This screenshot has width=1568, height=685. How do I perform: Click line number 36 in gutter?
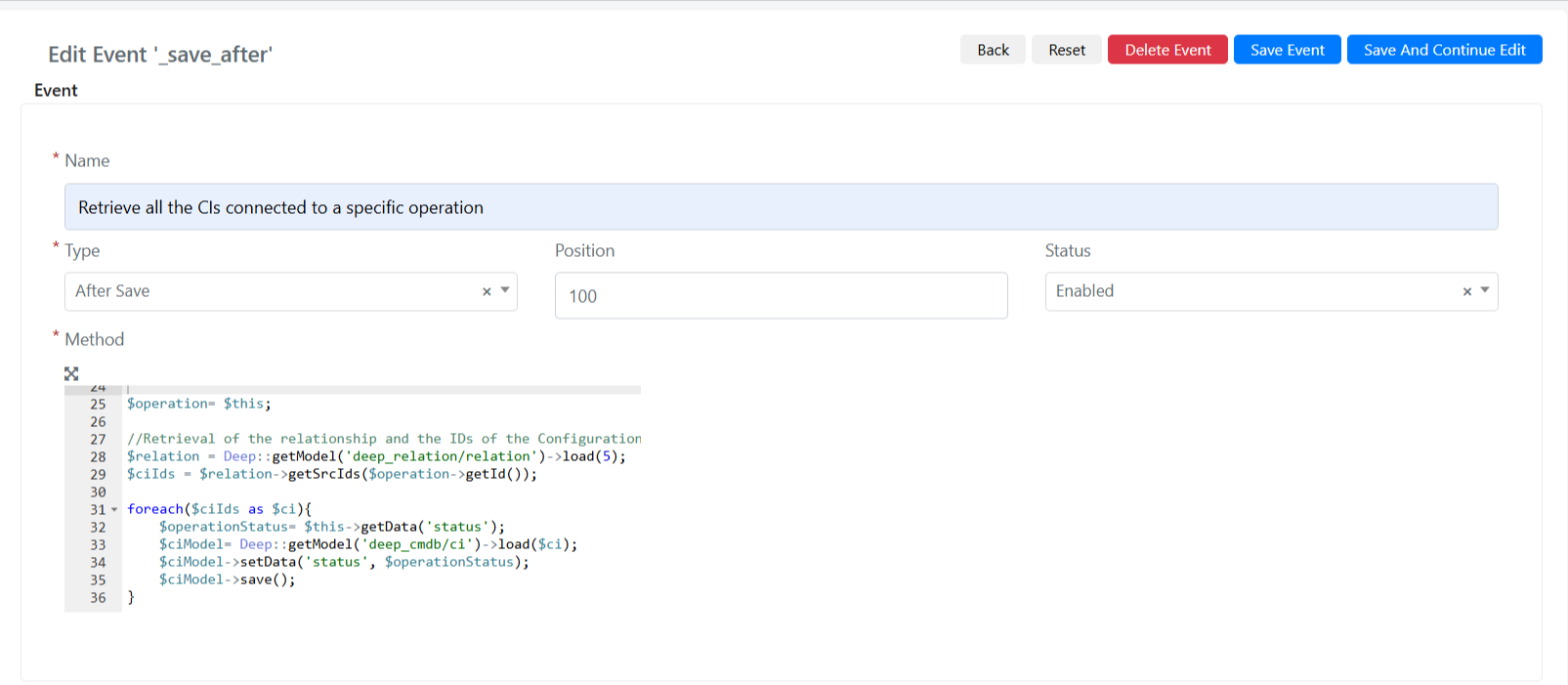coord(98,597)
